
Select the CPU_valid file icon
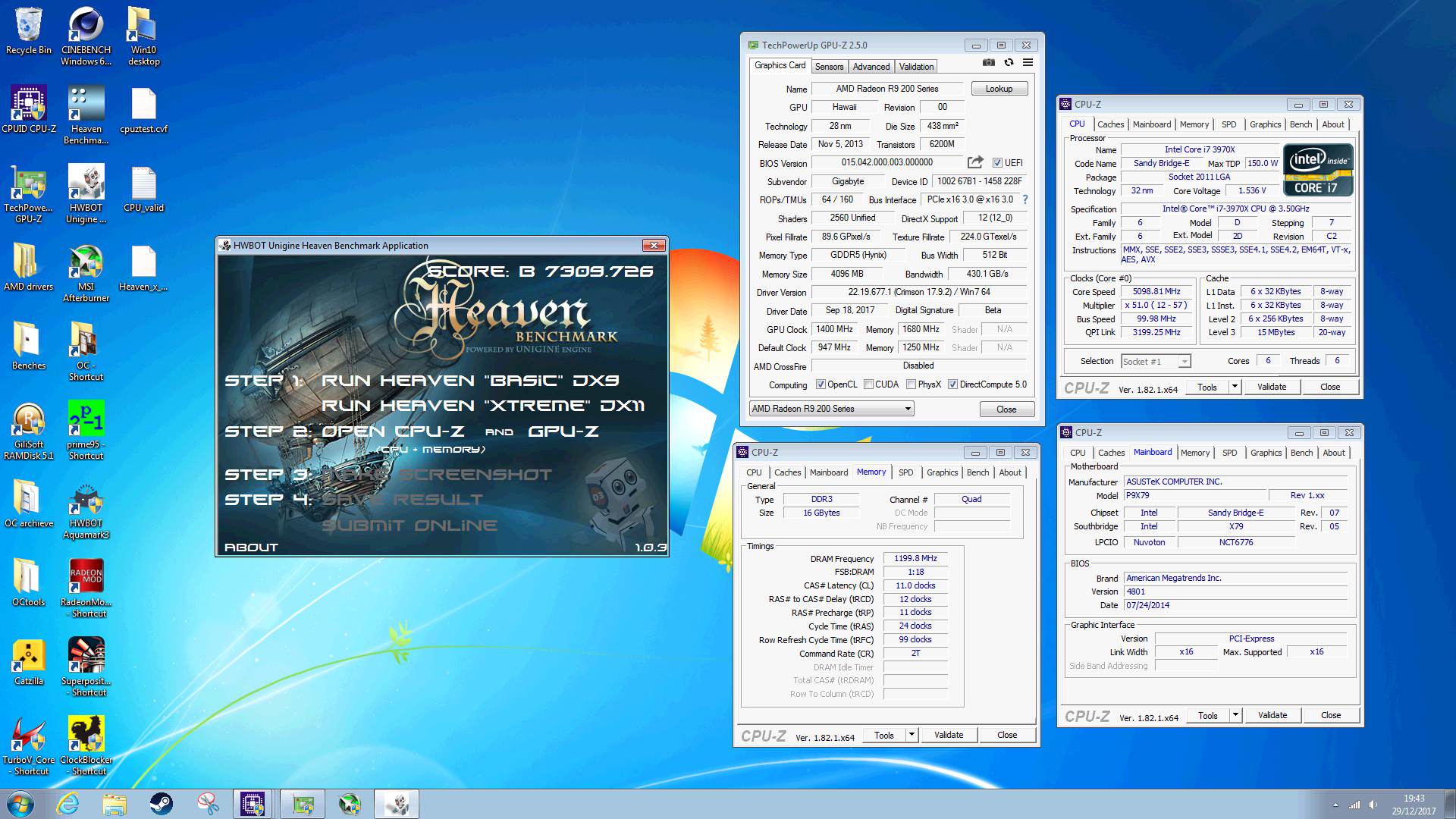click(143, 189)
